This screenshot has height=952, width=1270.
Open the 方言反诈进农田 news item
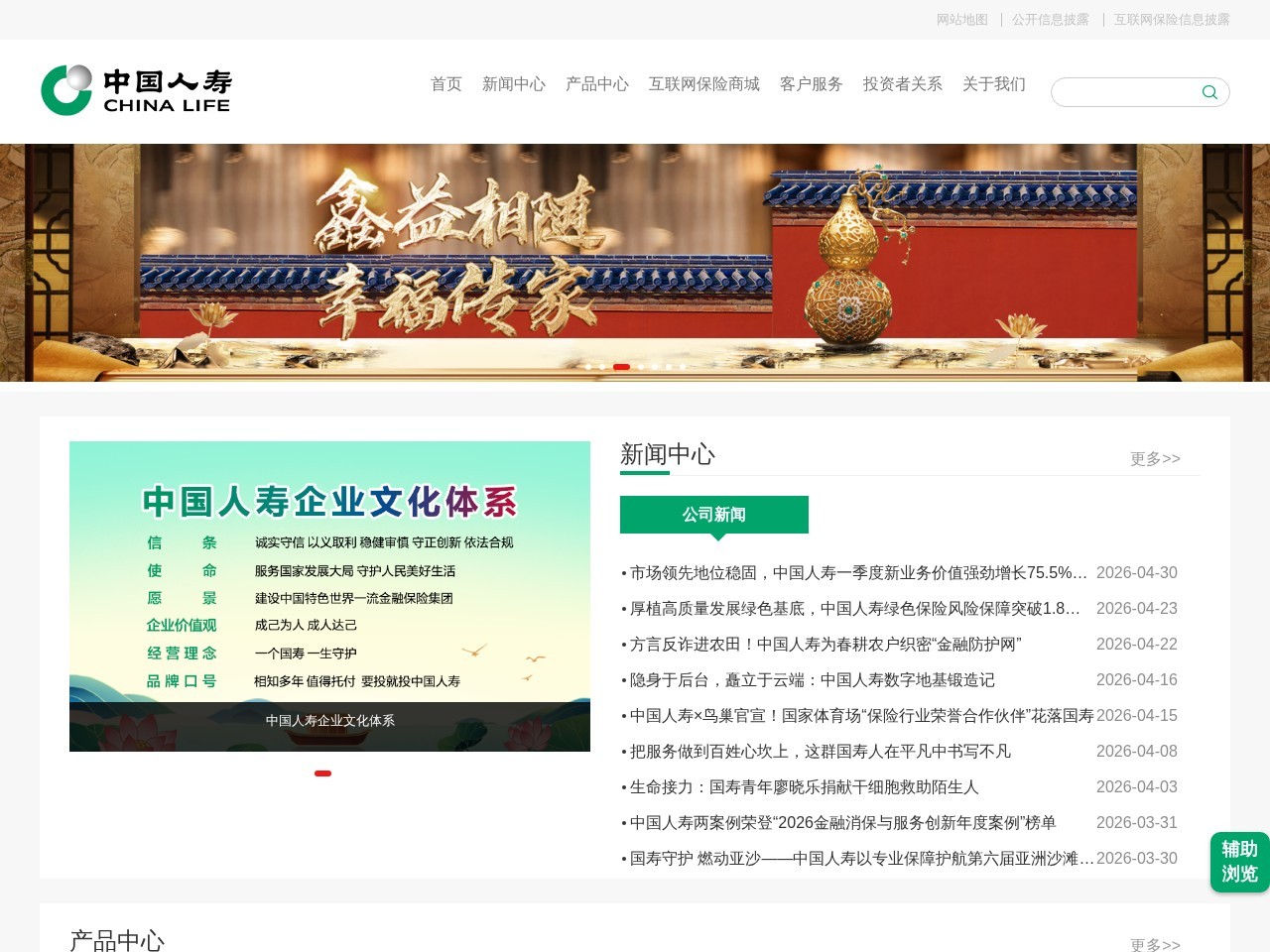[x=825, y=644]
